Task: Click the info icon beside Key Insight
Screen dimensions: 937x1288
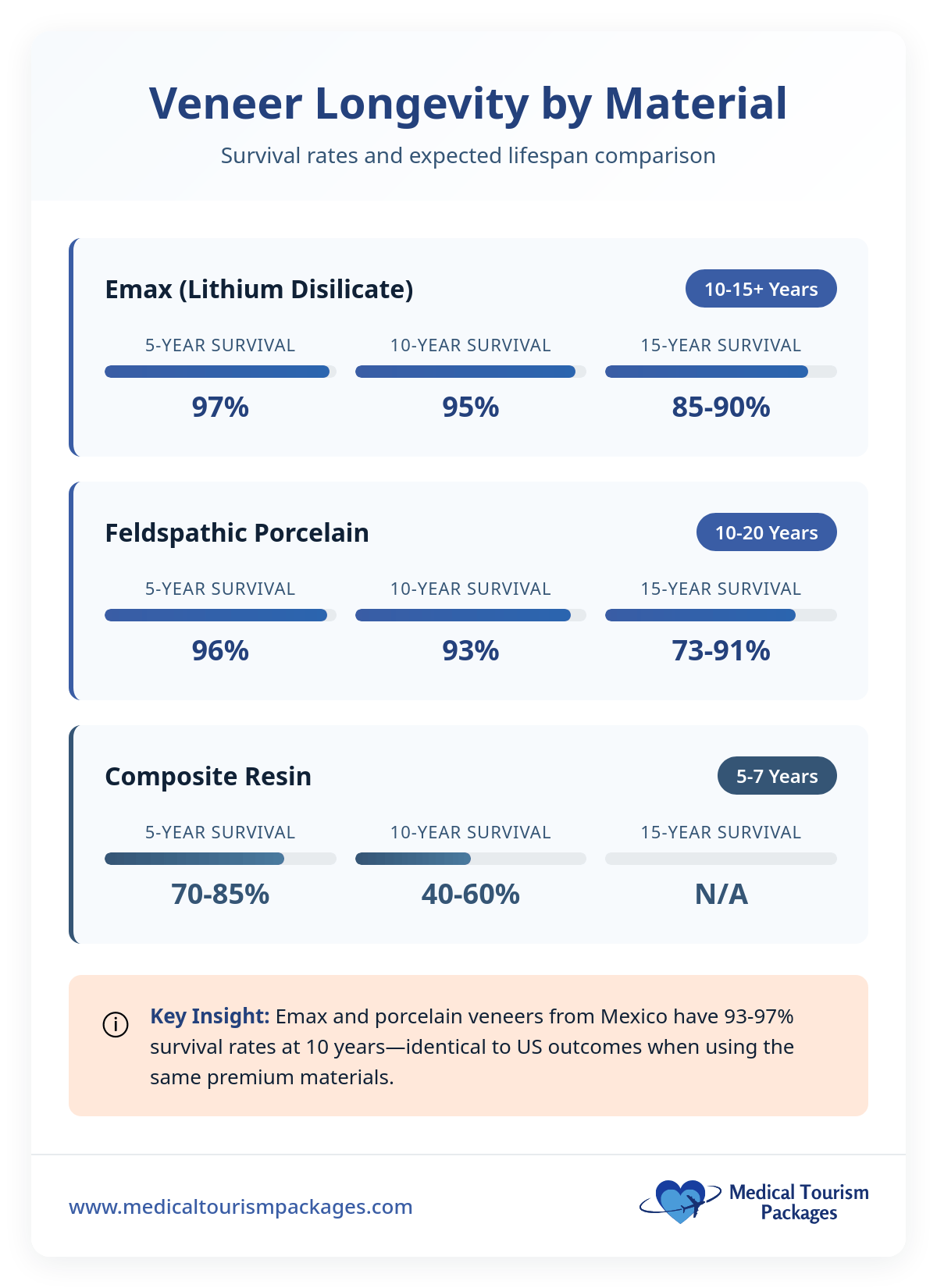Action: tap(116, 1024)
